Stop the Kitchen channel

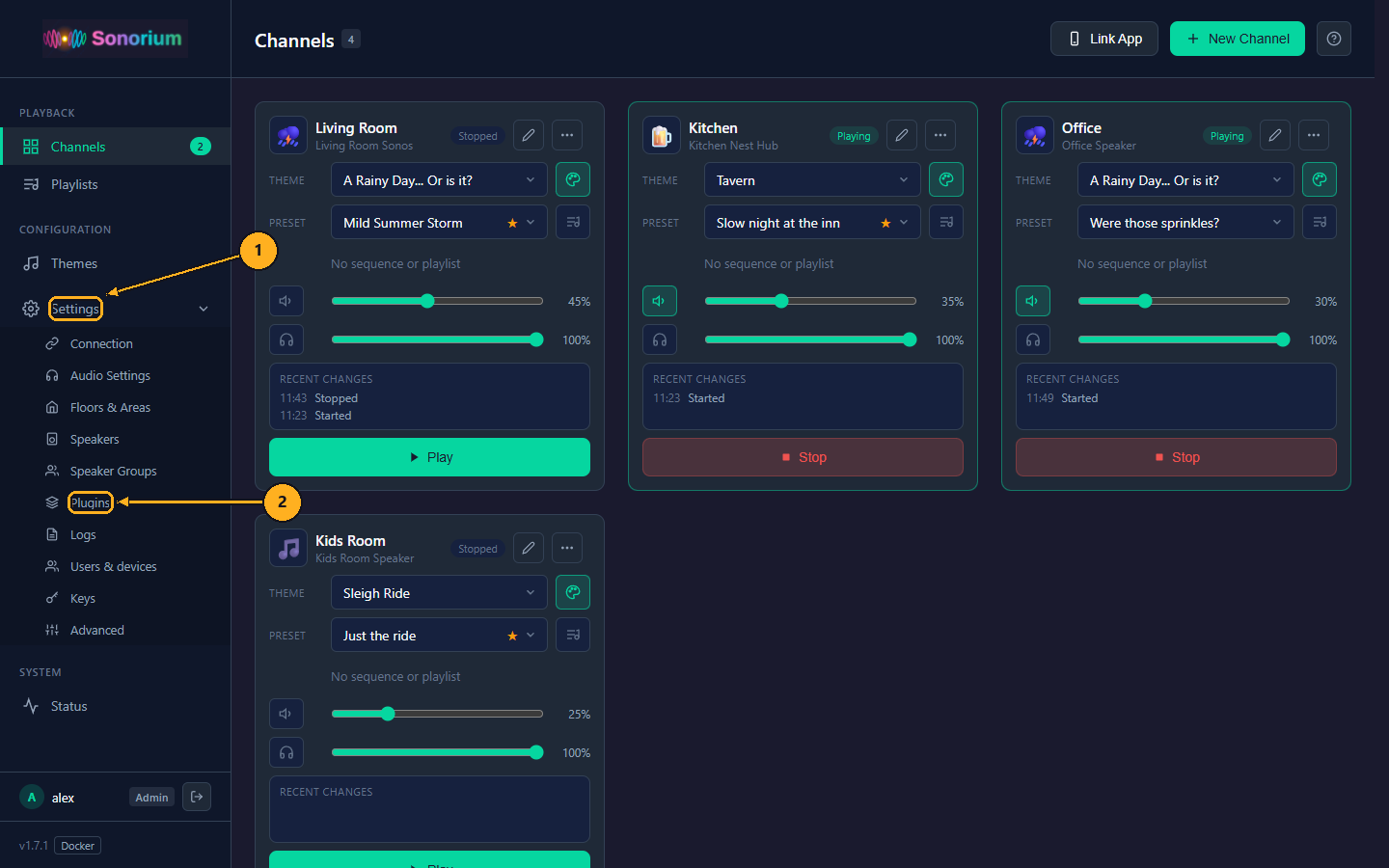point(803,457)
